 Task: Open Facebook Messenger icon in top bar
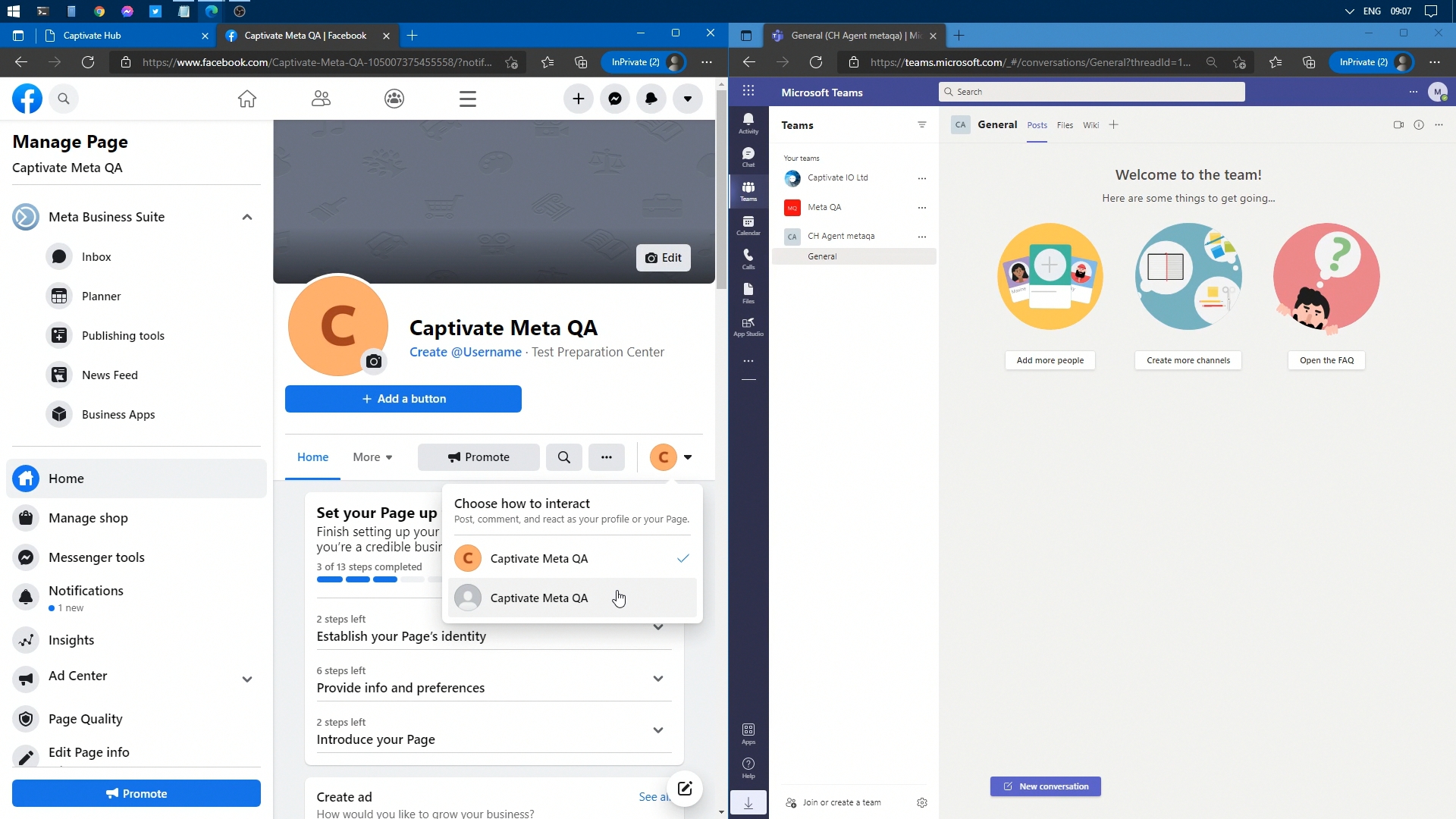coord(615,99)
